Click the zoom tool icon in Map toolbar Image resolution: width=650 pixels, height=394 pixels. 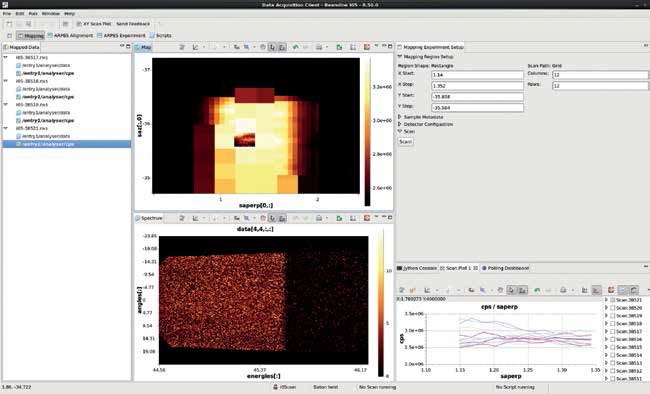[247, 47]
